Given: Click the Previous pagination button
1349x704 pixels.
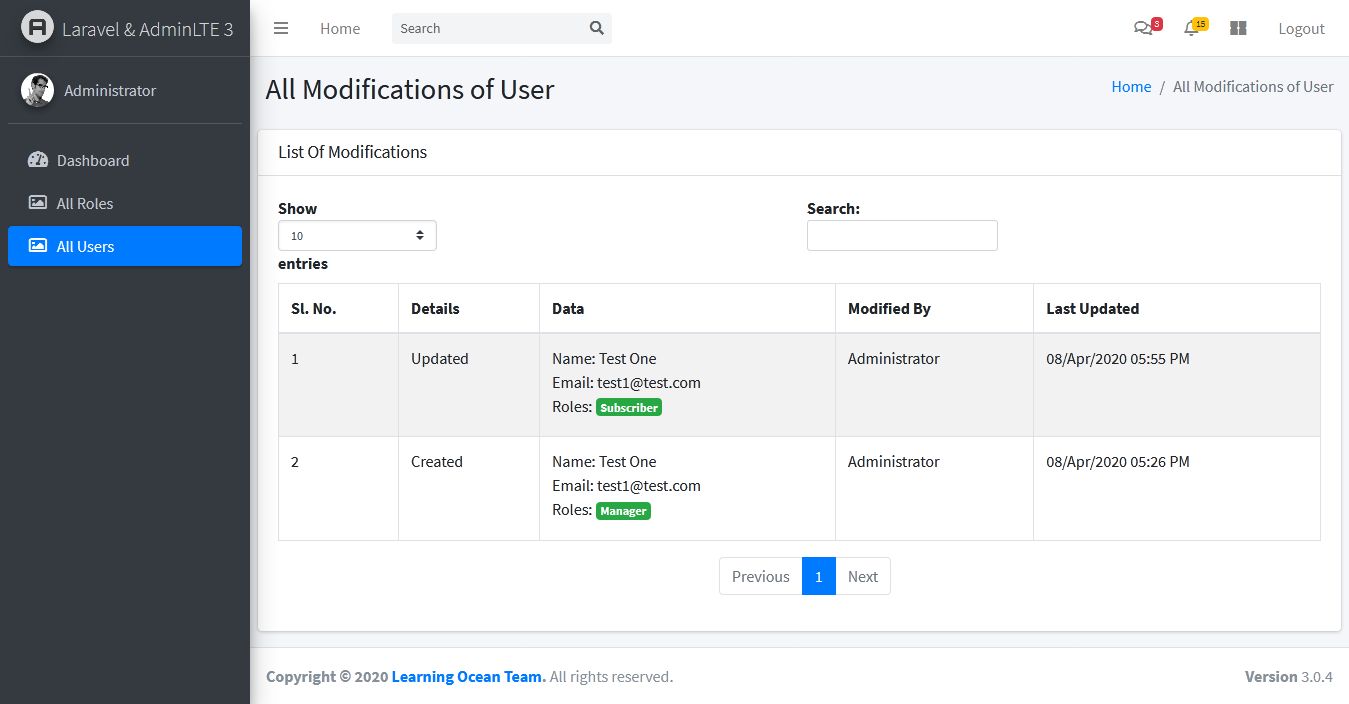Looking at the screenshot, I should [760, 576].
